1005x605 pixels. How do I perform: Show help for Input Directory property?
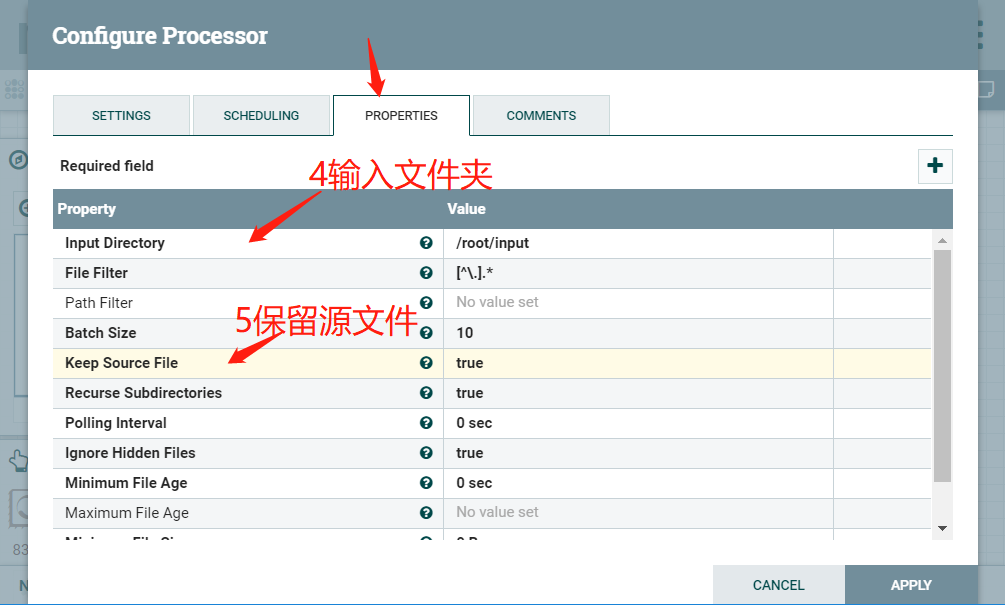tap(426, 243)
